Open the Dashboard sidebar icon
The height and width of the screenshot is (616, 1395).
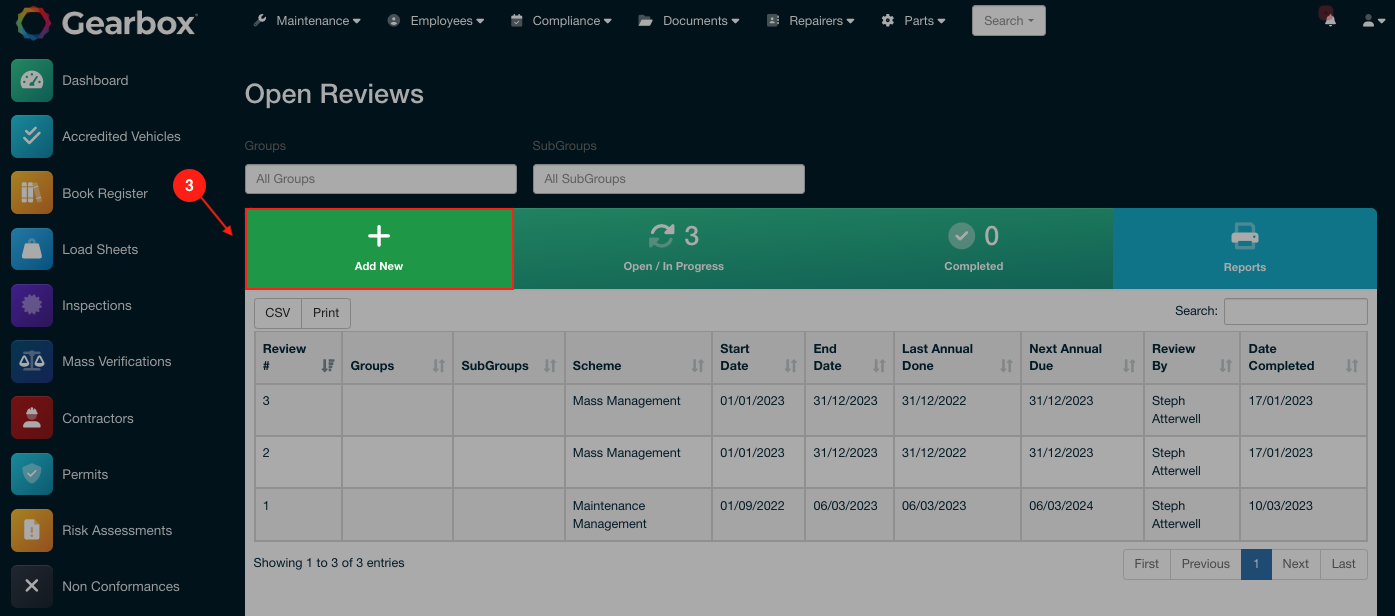coord(32,81)
